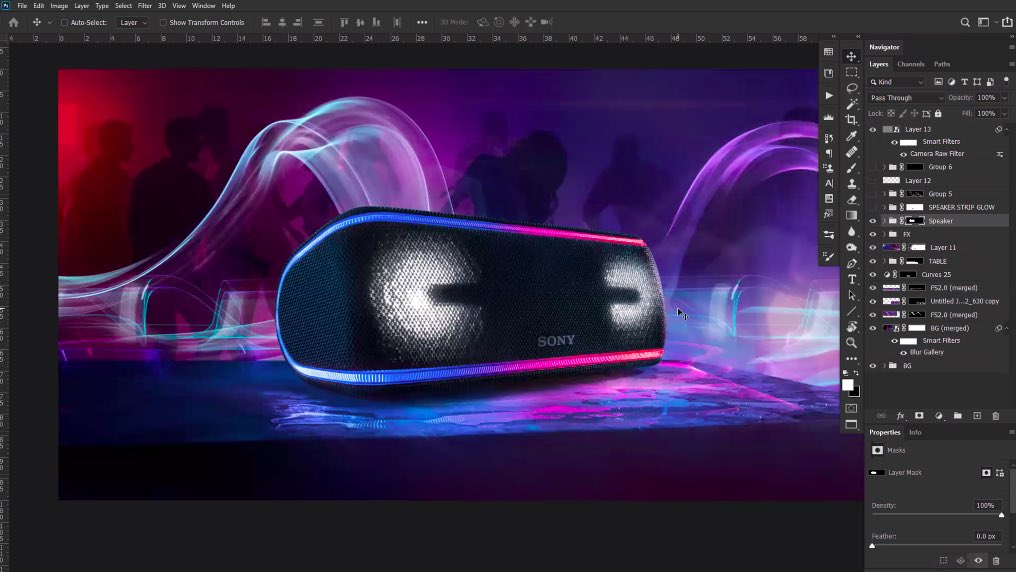The height and width of the screenshot is (572, 1016).
Task: Expand the Group 6 folder
Action: 884,167
